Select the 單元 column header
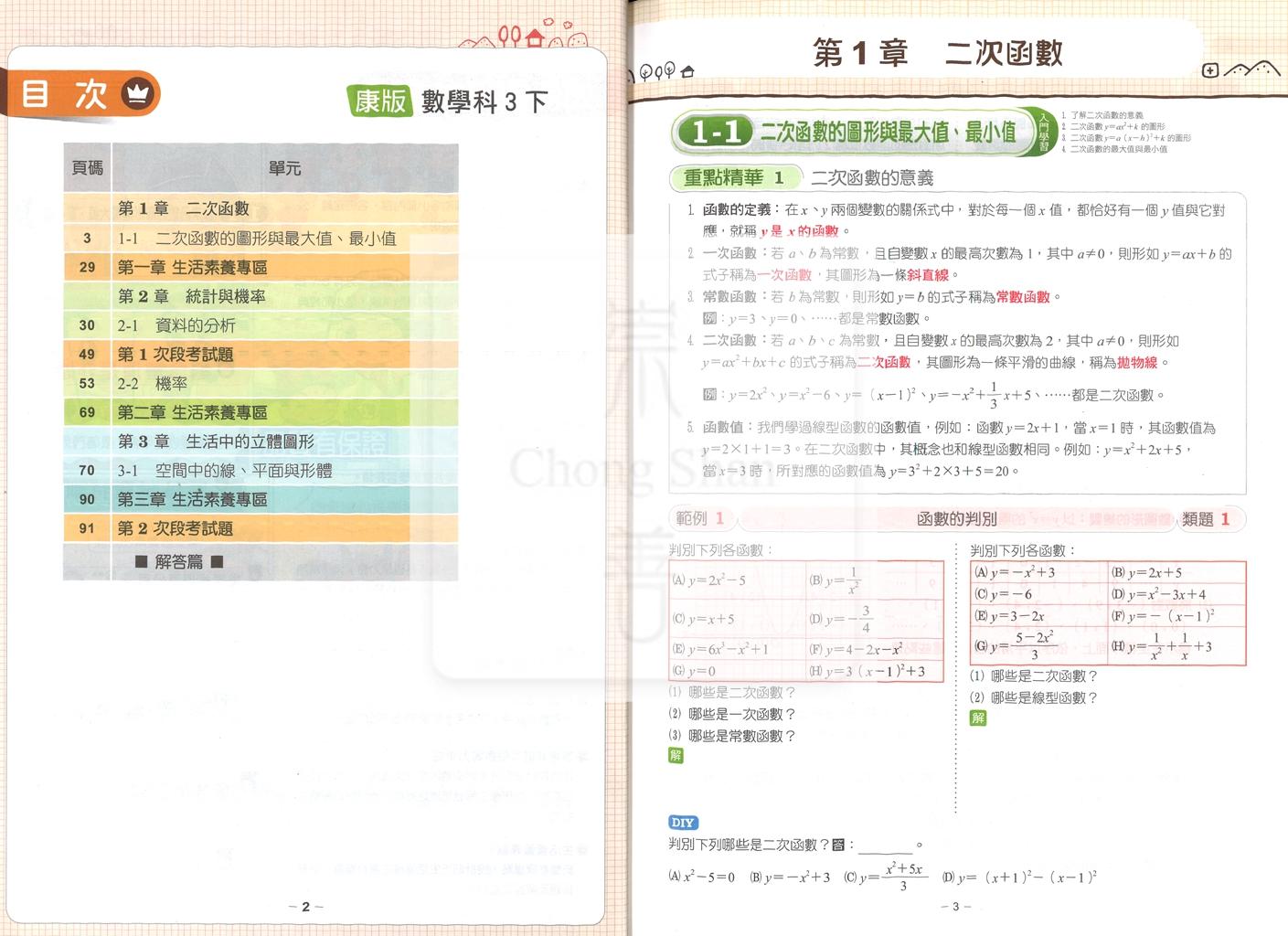The width and height of the screenshot is (1288, 936). [284, 168]
